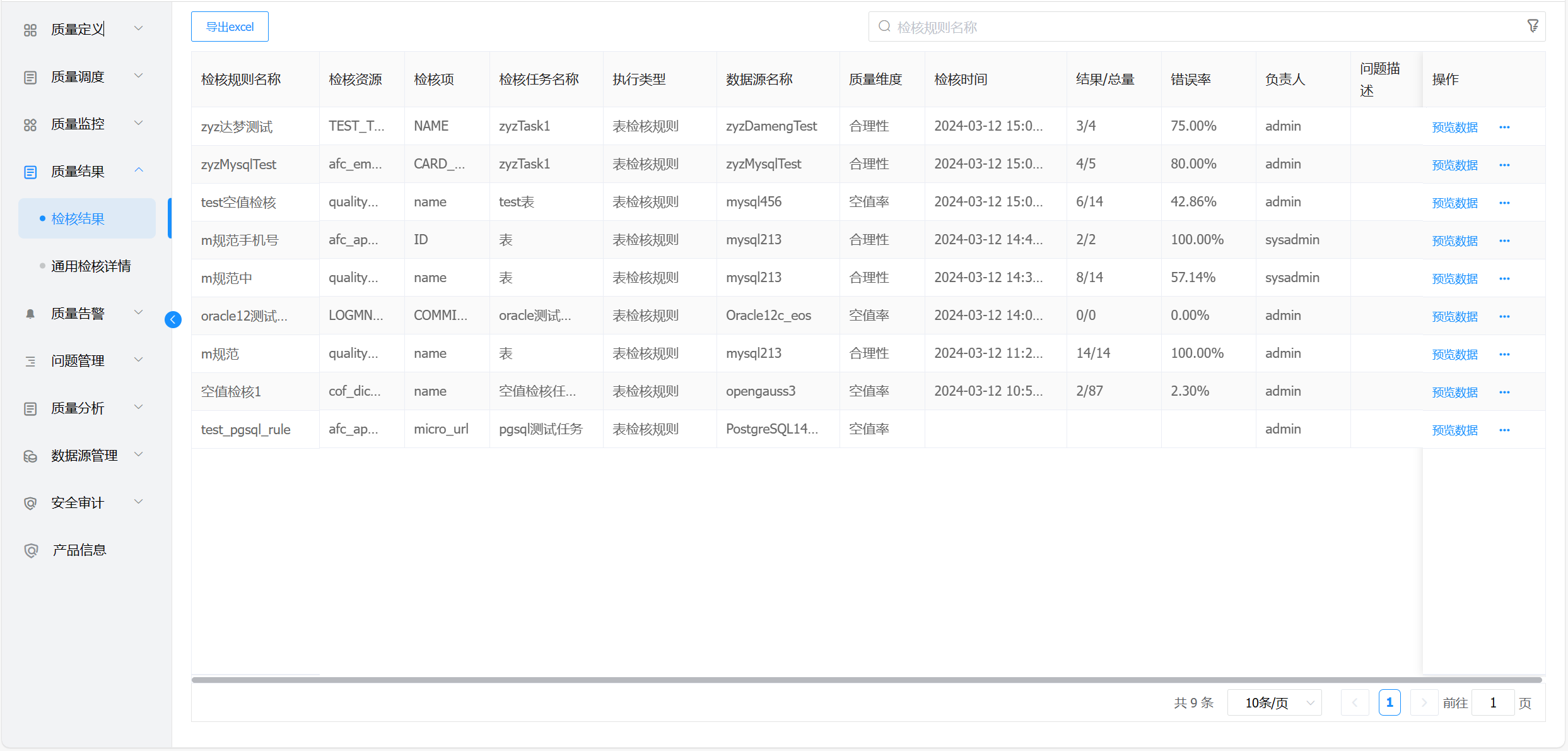Open 产品信息 from the sidebar
Image resolution: width=1568 pixels, height=751 pixels.
[x=79, y=550]
